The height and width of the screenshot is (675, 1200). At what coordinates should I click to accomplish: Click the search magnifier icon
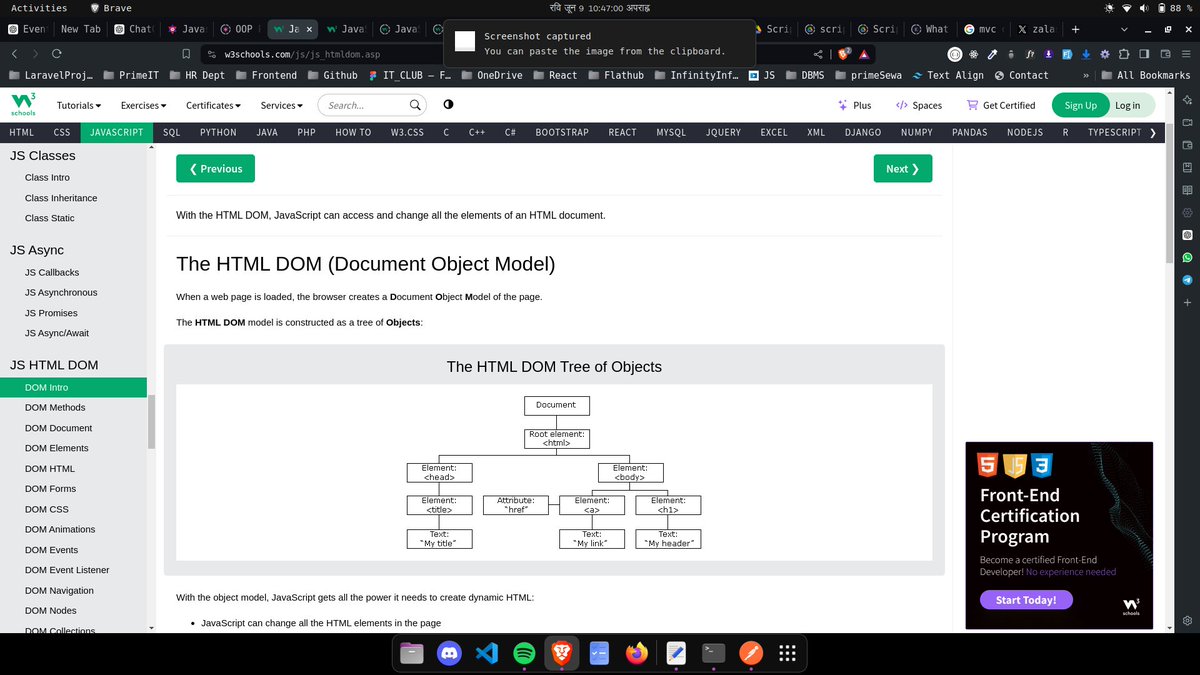(x=415, y=104)
